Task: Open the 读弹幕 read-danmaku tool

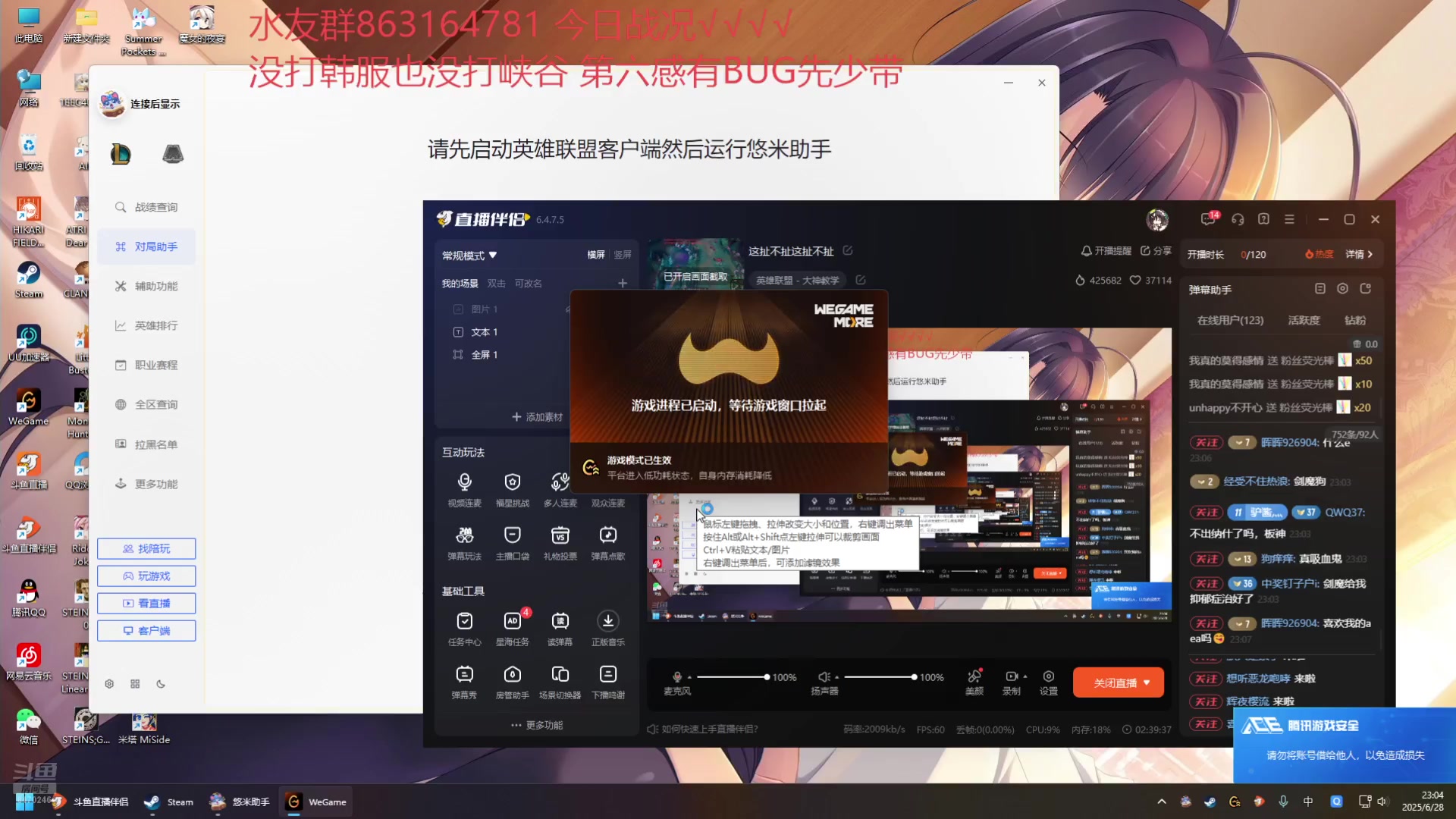Action: [x=560, y=629]
